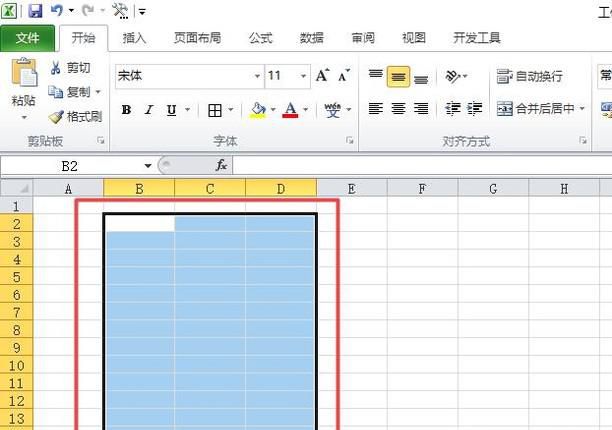Image resolution: width=612 pixels, height=430 pixels.
Task: Open the Name Box dropdown arrow
Action: point(148,166)
